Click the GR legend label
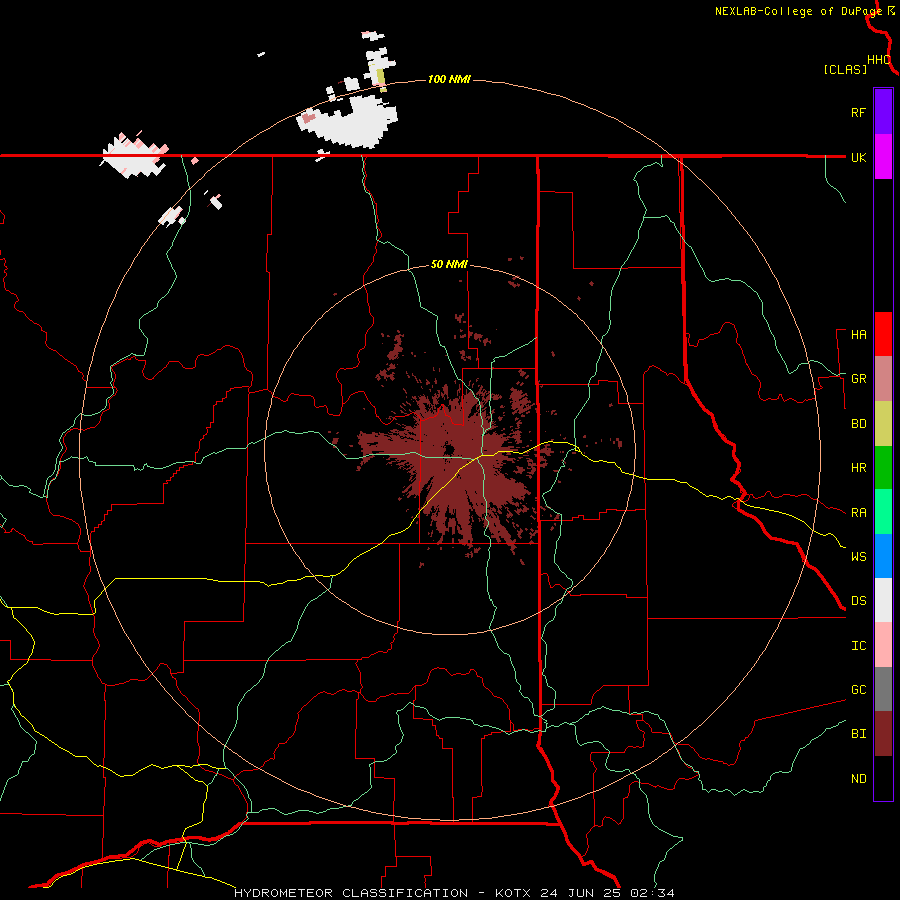This screenshot has width=900, height=900. (859, 379)
